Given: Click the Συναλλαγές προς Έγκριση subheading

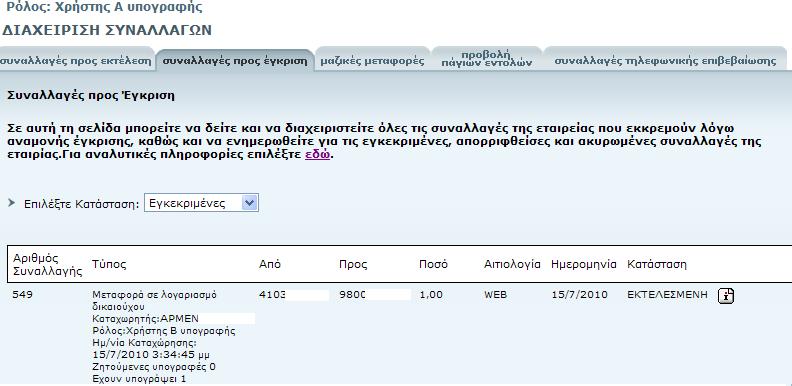Looking at the screenshot, I should [91, 95].
